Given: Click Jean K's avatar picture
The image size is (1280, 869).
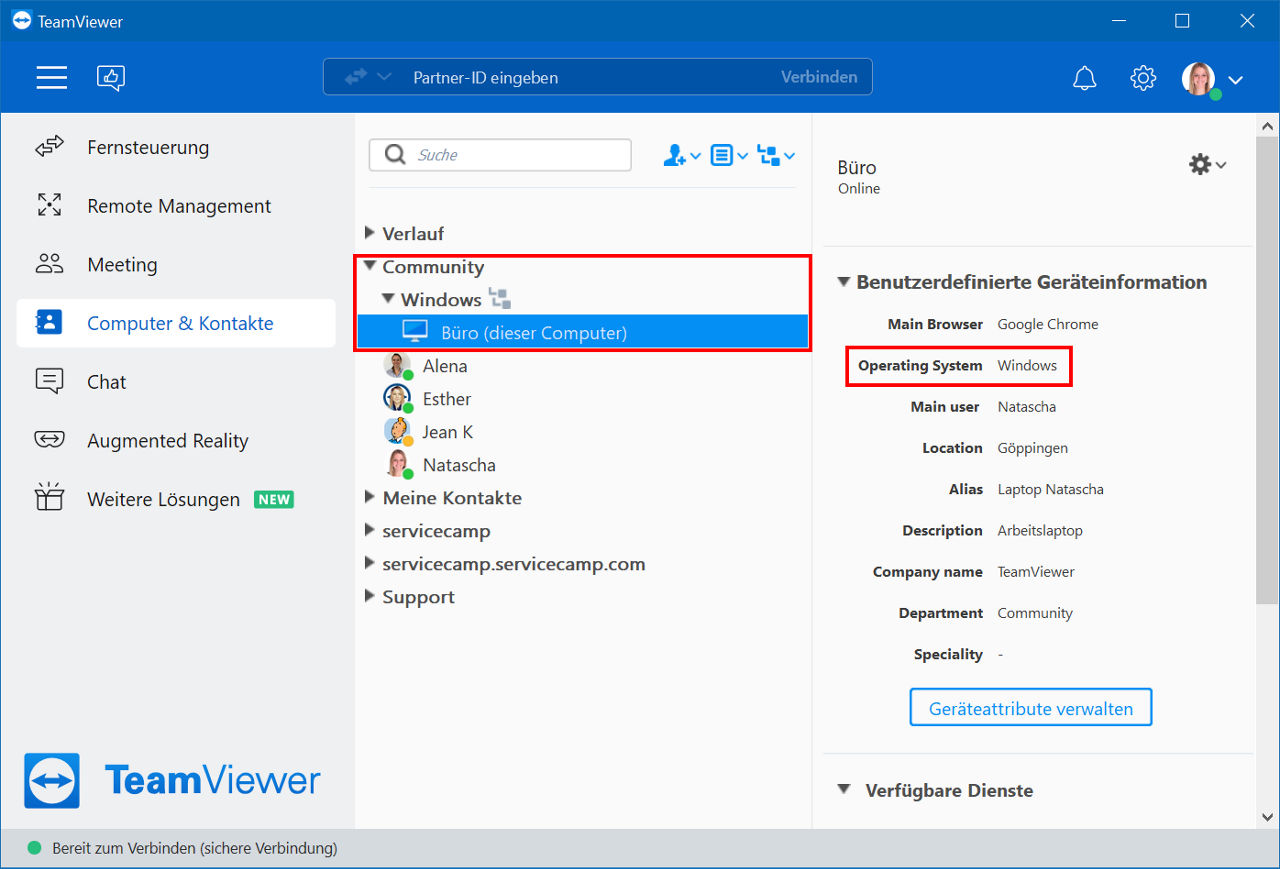Looking at the screenshot, I should (397, 431).
